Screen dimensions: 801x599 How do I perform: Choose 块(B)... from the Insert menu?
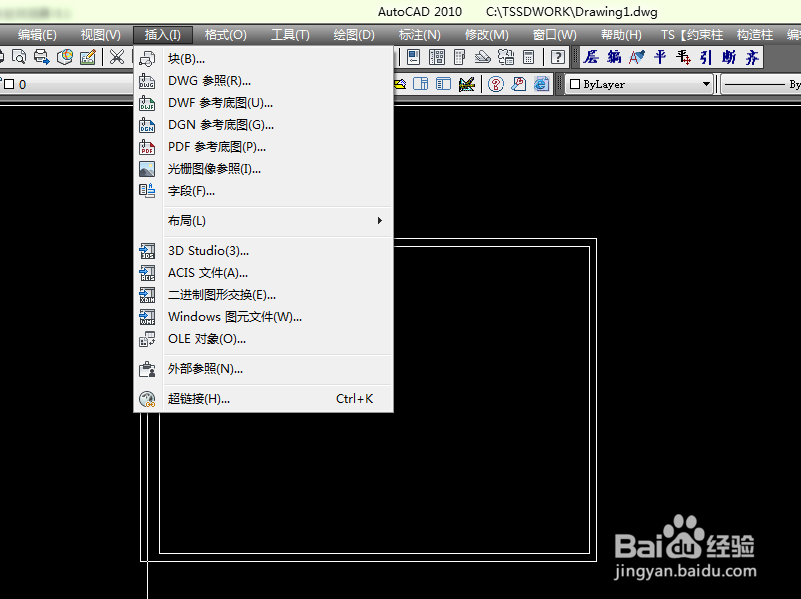pos(264,59)
